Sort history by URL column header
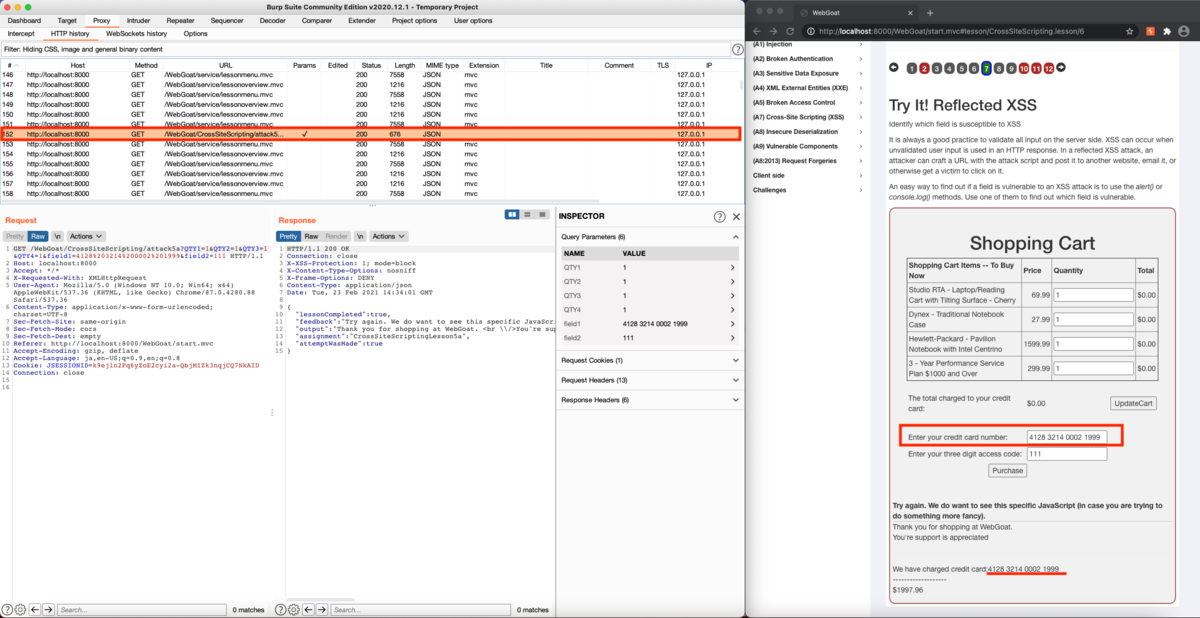Viewport: 1200px width, 618px height. point(225,65)
